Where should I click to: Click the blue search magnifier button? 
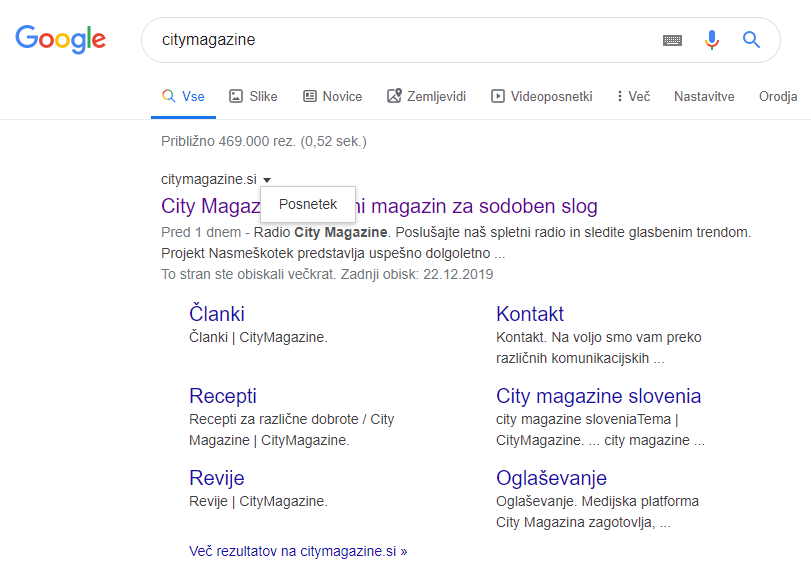(x=751, y=39)
